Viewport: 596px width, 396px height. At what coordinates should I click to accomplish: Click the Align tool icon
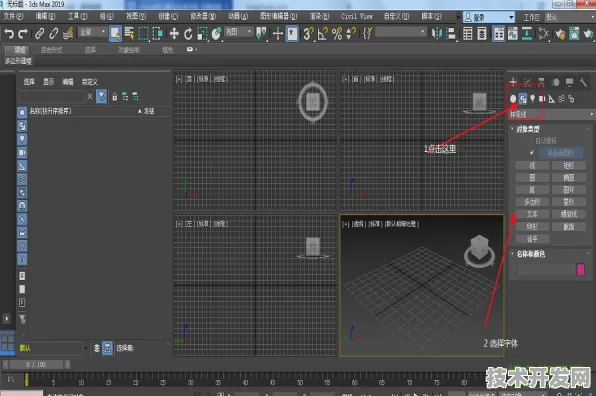[451, 34]
